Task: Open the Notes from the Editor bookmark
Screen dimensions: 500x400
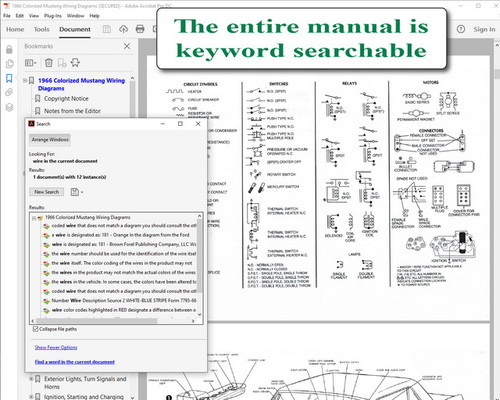Action: [72, 111]
